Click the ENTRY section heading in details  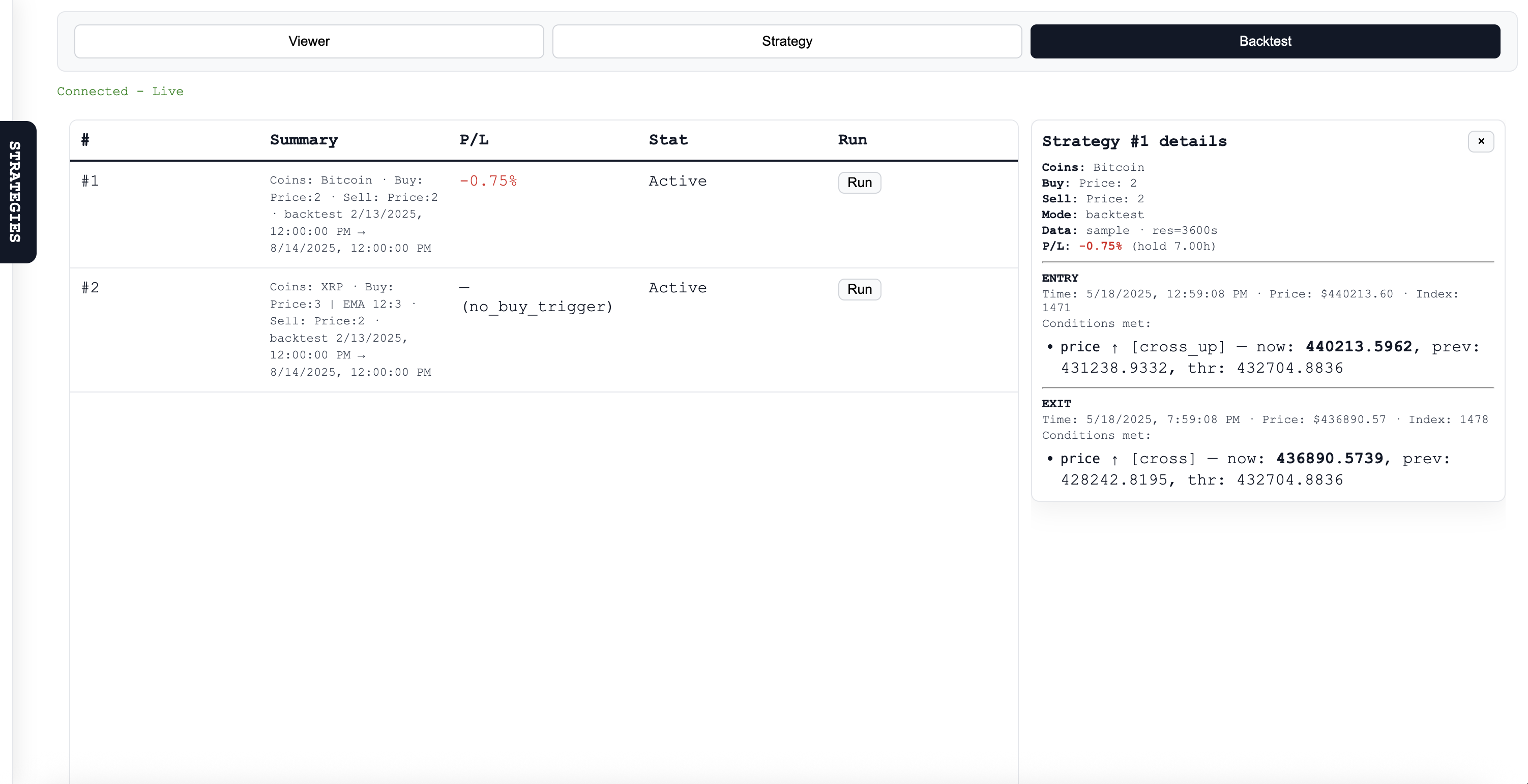tap(1060, 278)
